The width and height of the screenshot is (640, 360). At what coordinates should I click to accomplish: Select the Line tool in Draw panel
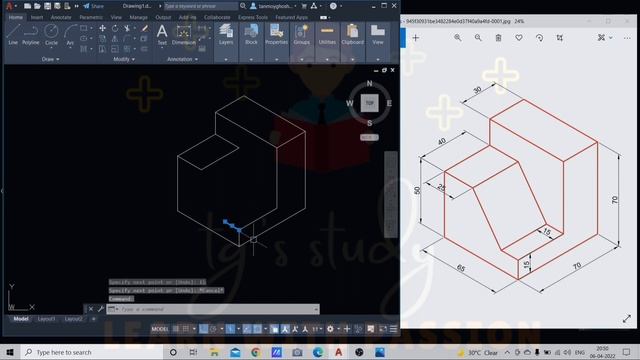click(13, 34)
